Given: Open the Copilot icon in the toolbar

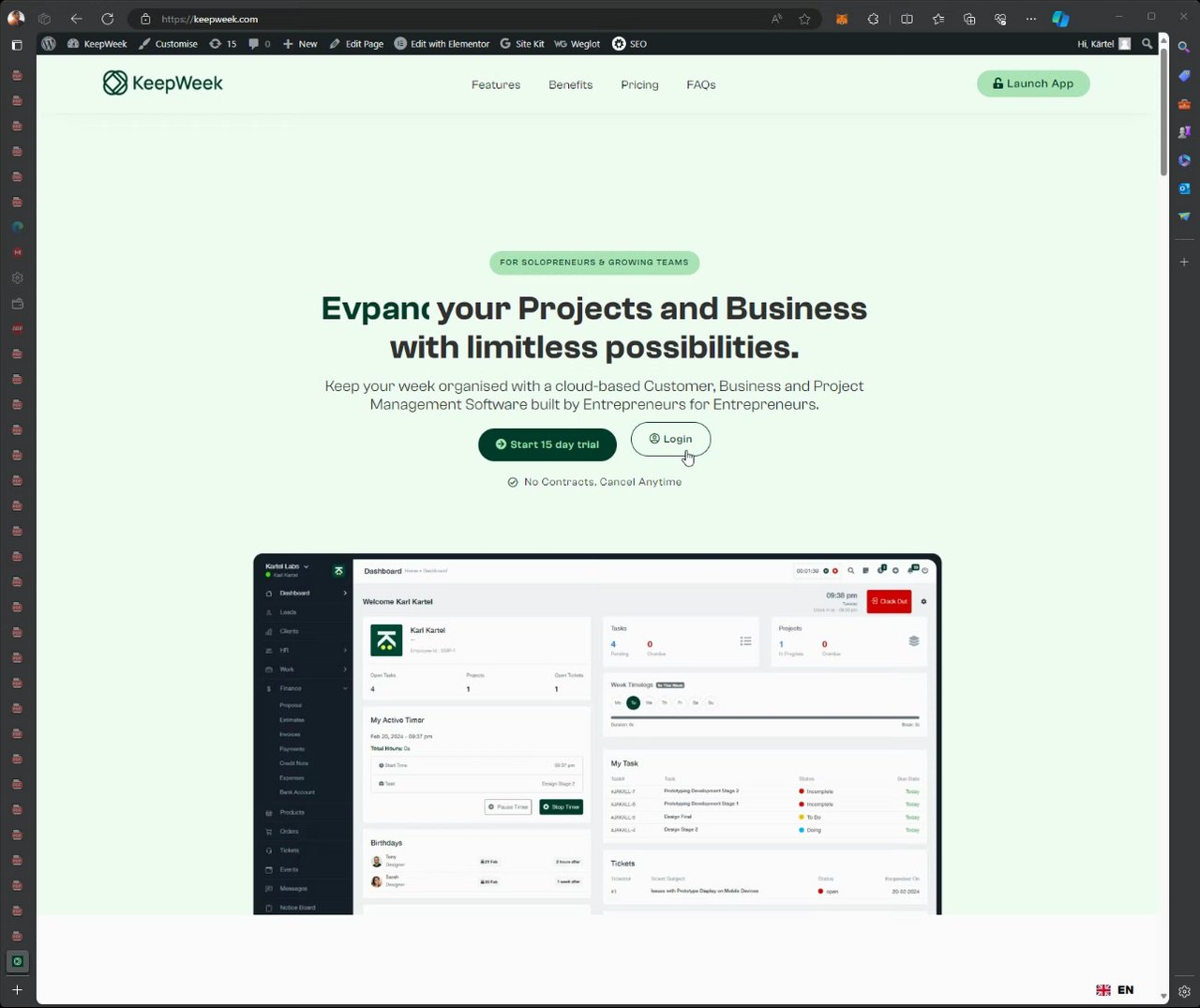Looking at the screenshot, I should pos(1060,19).
